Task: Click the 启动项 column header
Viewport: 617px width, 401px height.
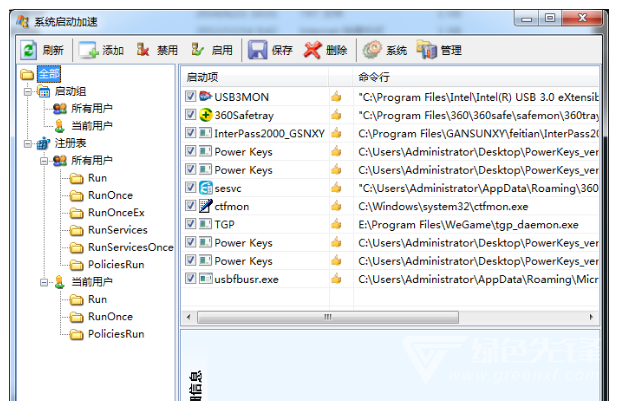Action: pos(255,77)
